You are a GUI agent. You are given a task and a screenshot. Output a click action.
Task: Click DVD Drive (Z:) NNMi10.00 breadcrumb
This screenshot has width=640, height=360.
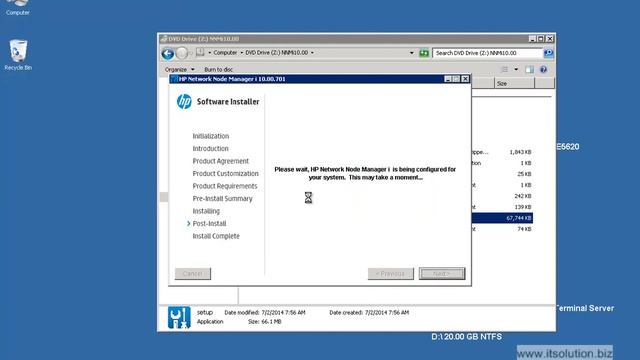pos(276,53)
